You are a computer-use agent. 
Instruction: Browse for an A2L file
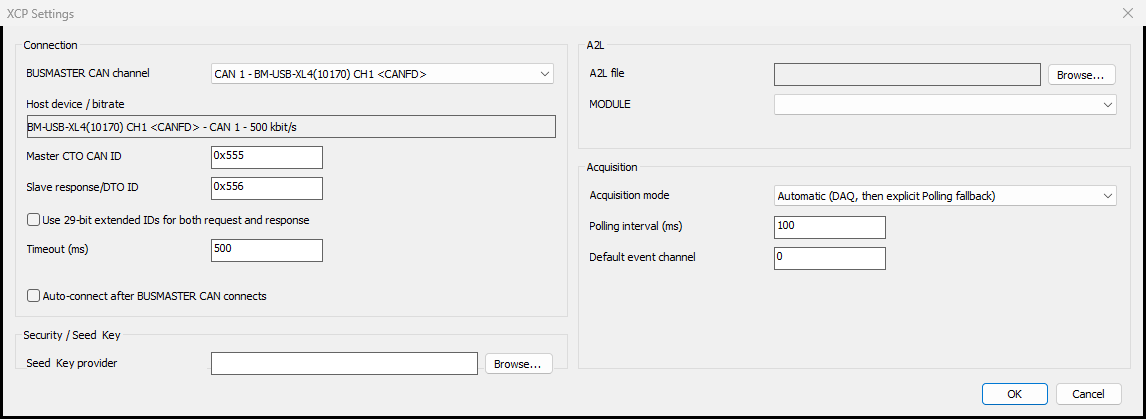click(x=1082, y=75)
